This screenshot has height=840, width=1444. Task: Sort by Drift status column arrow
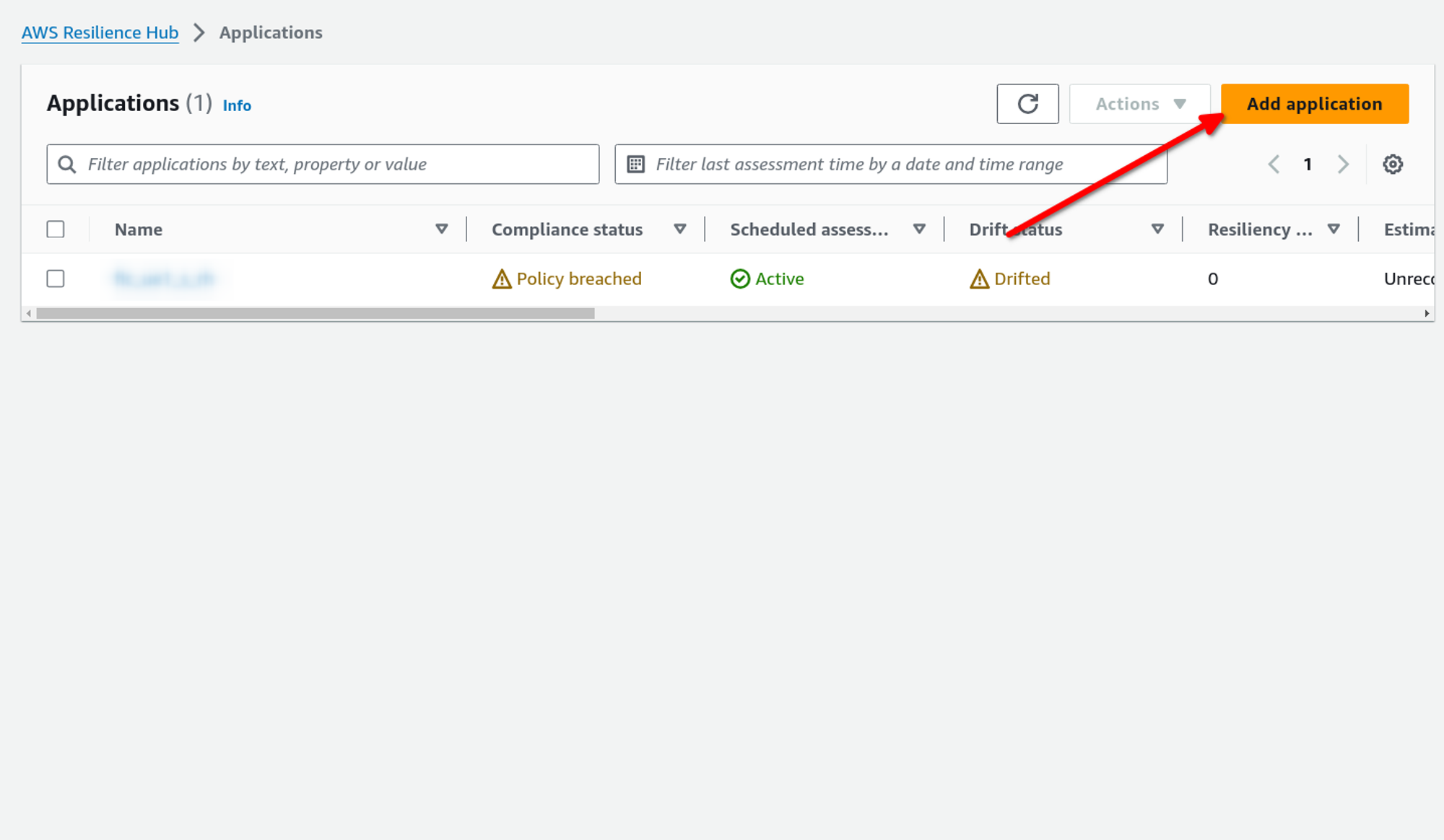(x=1157, y=229)
